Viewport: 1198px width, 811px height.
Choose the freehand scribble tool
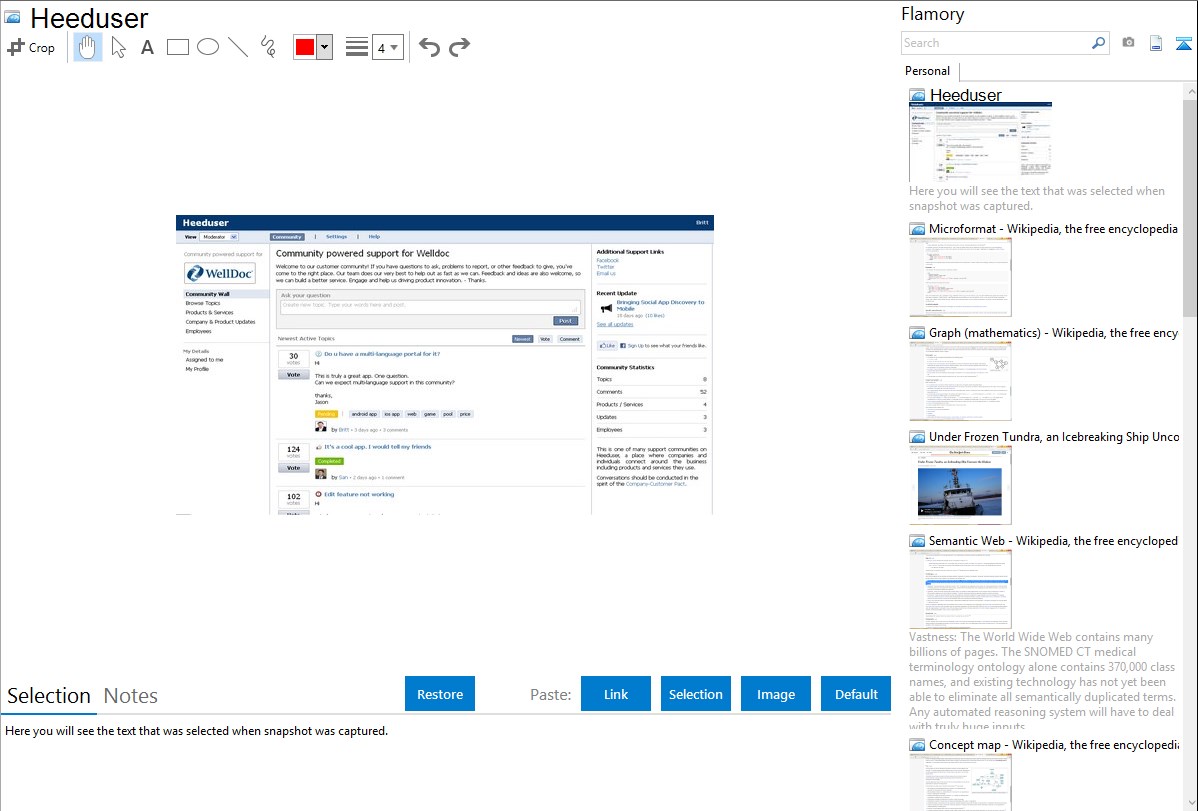click(x=267, y=47)
